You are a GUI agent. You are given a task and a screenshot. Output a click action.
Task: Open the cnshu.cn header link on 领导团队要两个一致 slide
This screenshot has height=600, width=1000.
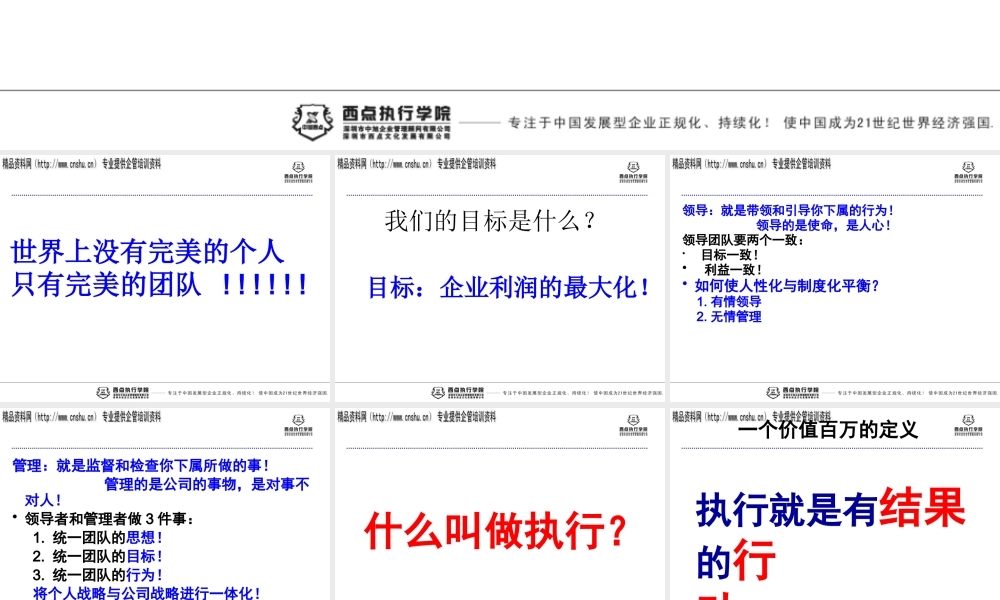[751, 164]
